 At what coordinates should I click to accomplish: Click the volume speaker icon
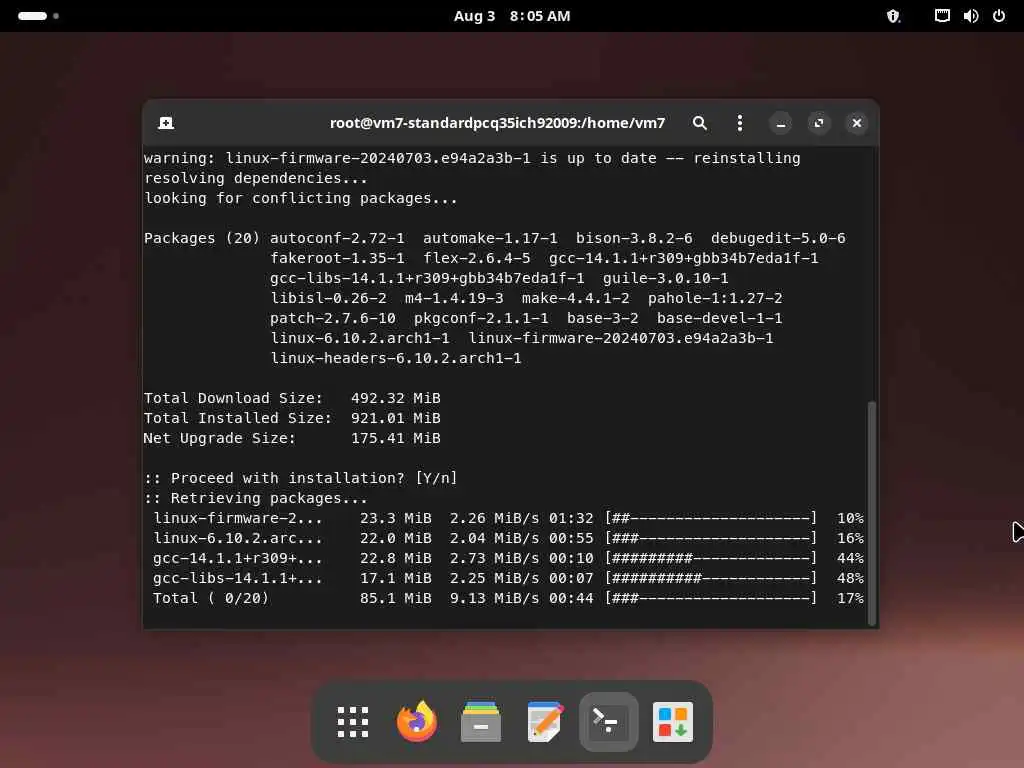[x=970, y=16]
